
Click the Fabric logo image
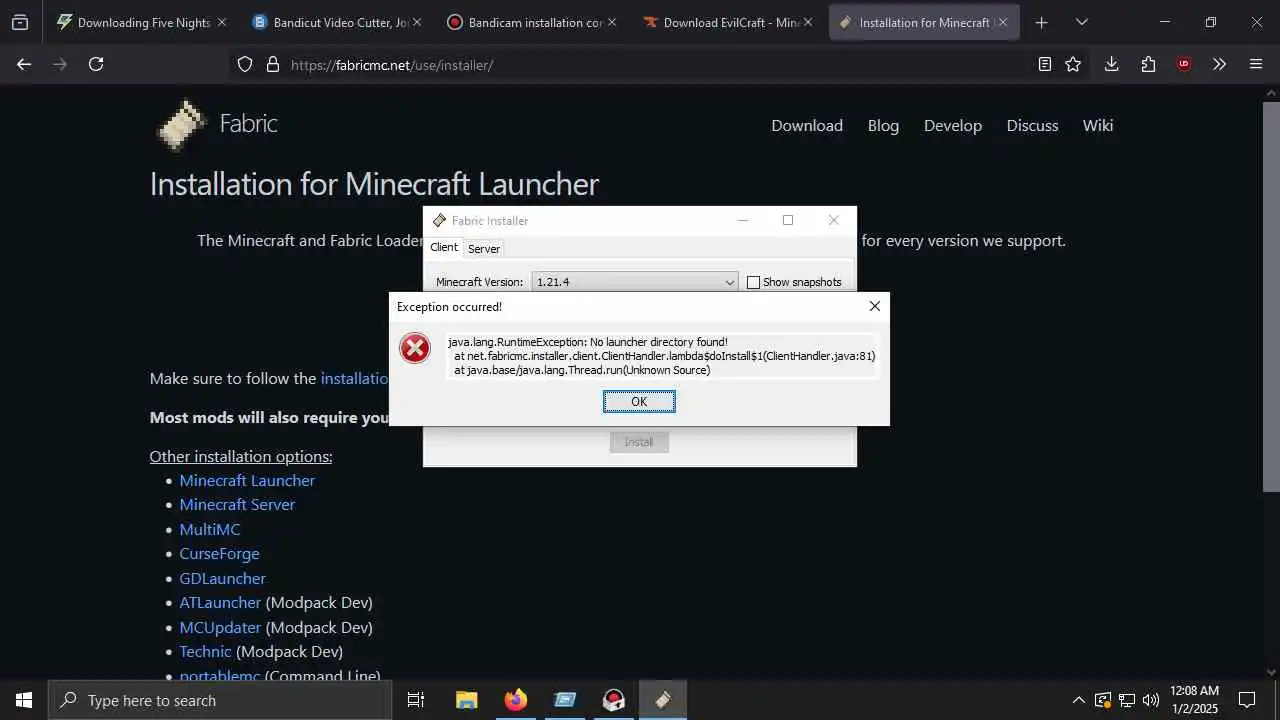pos(181,125)
